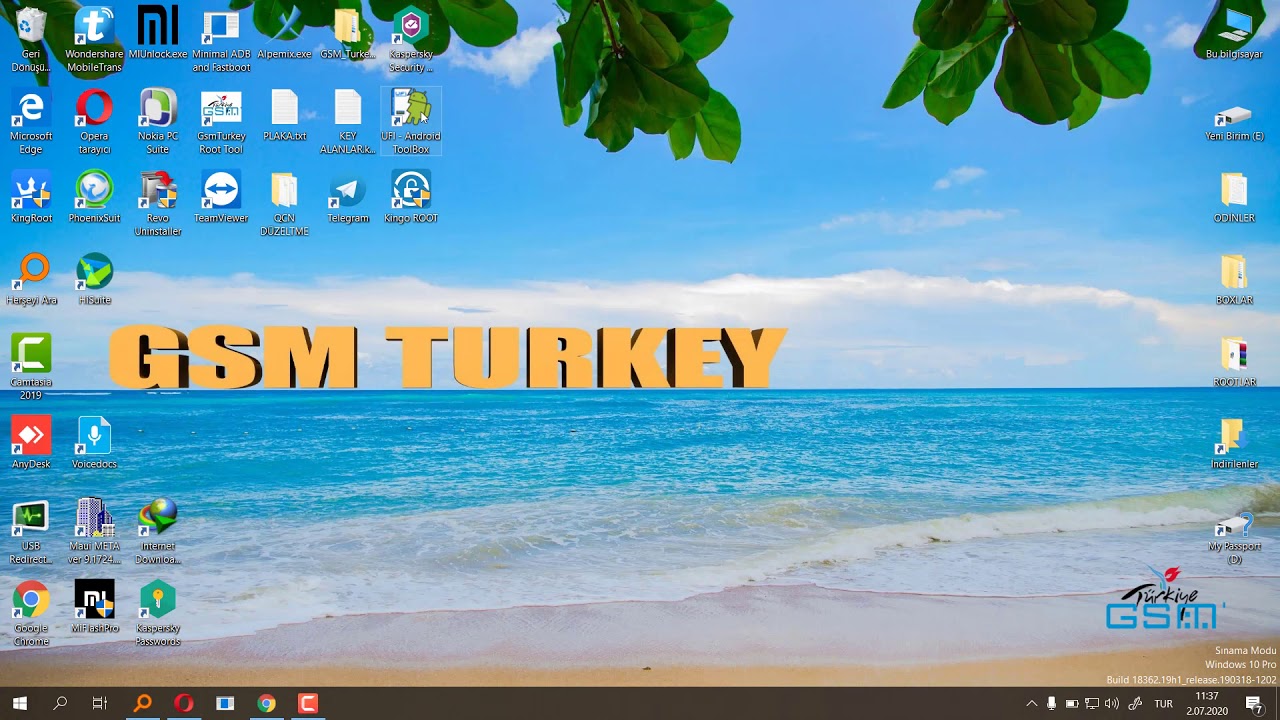Launch KingRoot desktop shortcut

[31, 198]
